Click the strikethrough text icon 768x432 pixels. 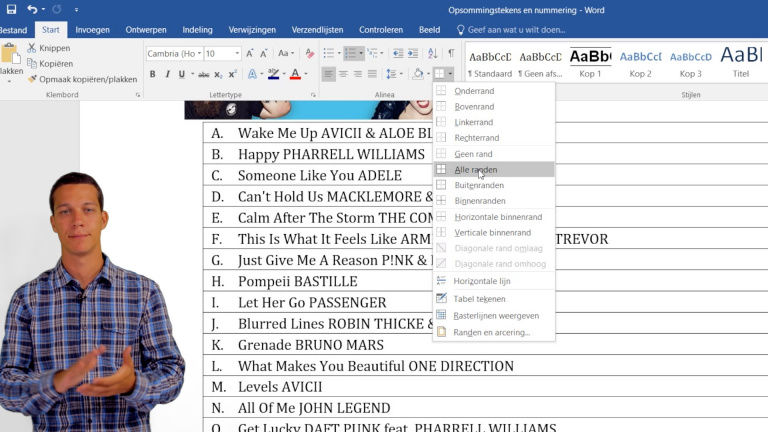pos(204,74)
